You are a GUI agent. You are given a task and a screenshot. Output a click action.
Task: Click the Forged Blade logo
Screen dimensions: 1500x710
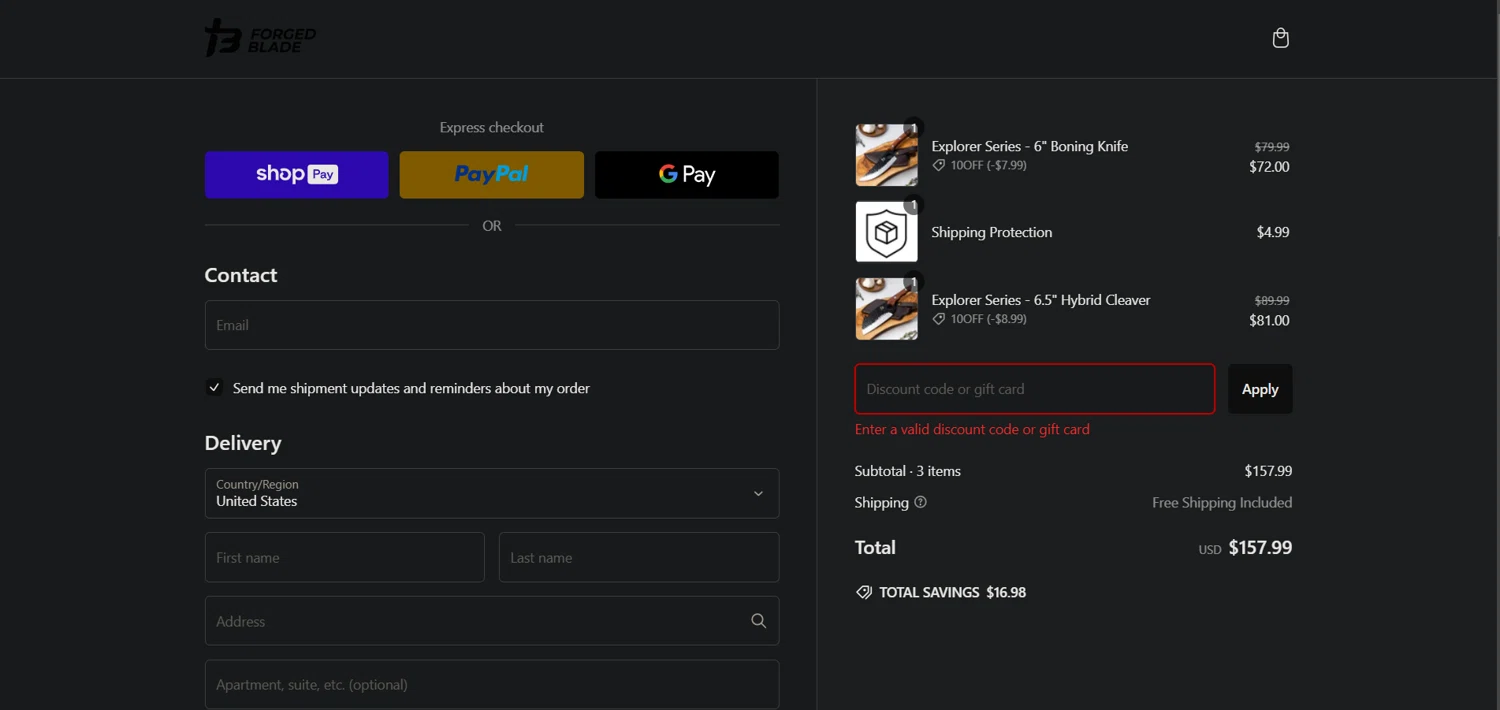point(260,38)
